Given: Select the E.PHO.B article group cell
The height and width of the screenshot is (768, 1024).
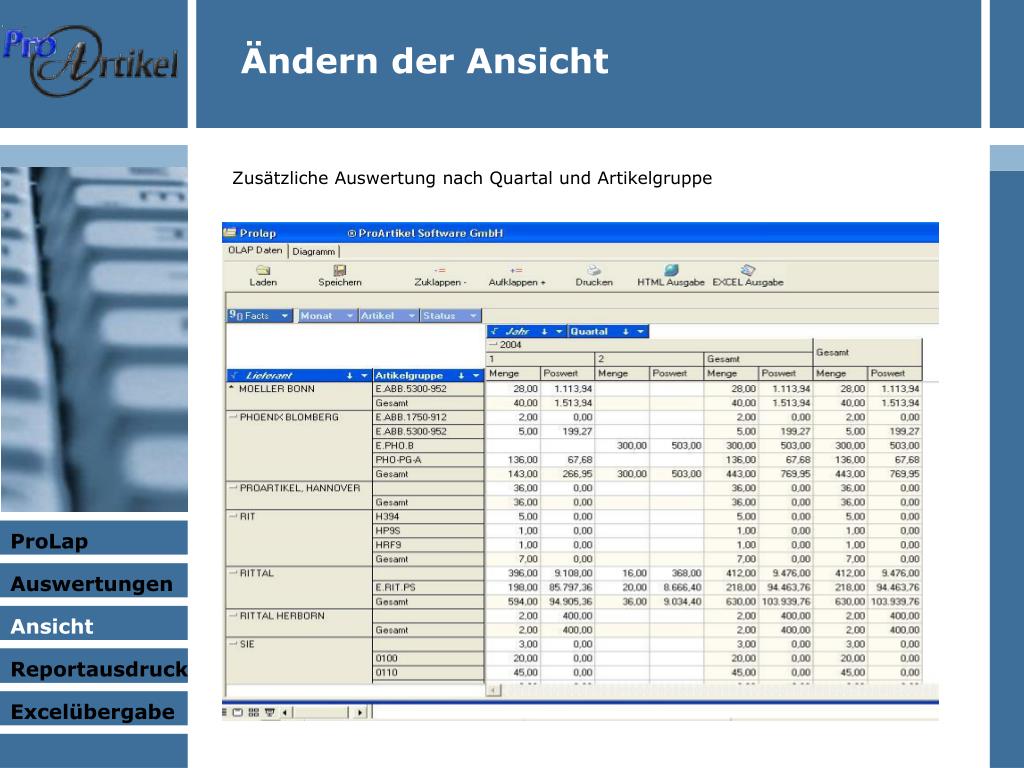Looking at the screenshot, I should click(x=428, y=445).
